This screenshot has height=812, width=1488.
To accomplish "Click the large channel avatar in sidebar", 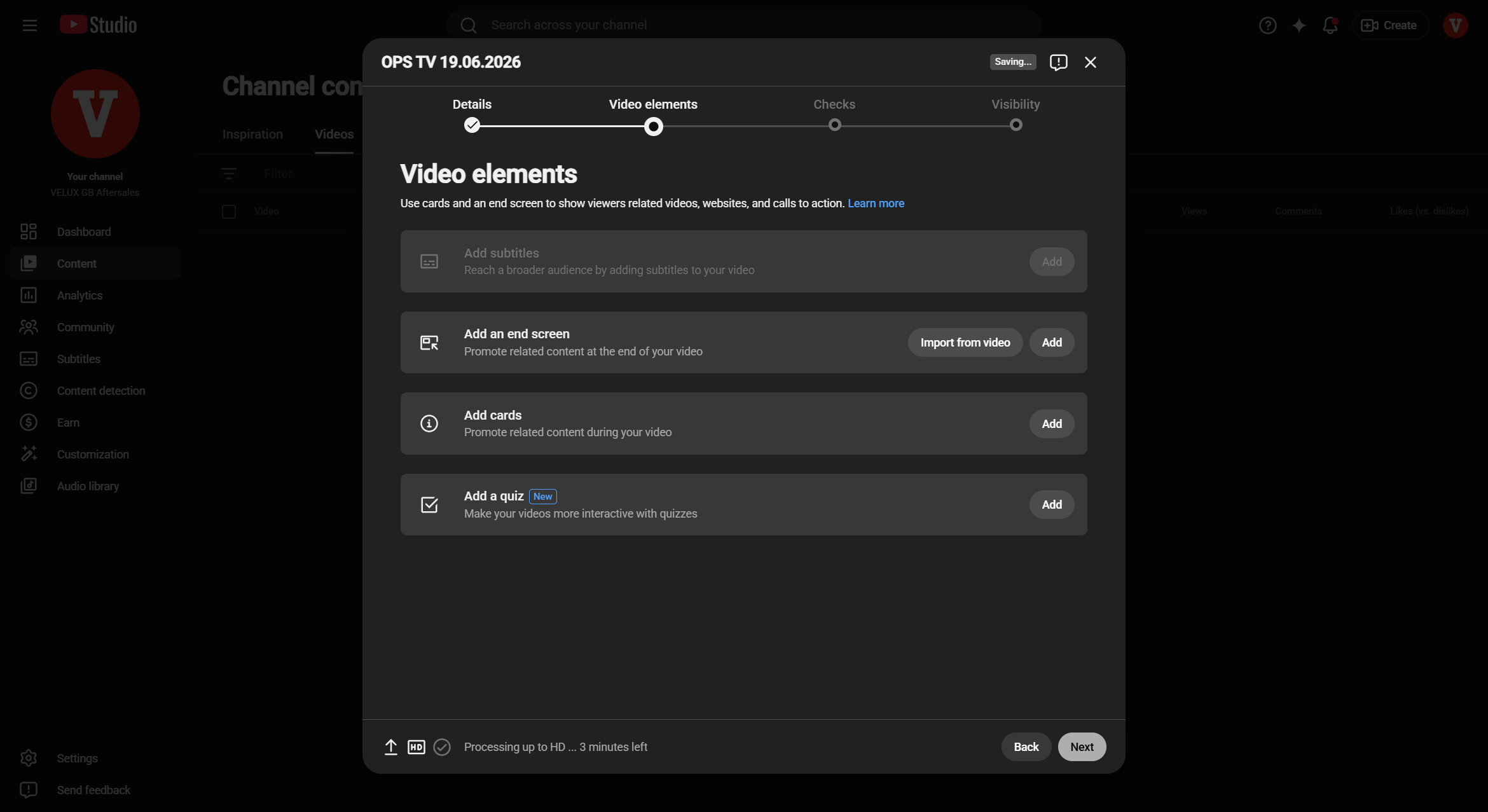I will pyautogui.click(x=95, y=114).
